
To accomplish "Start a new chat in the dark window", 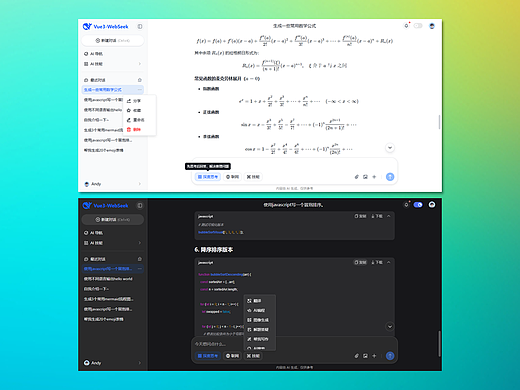I will (x=113, y=220).
